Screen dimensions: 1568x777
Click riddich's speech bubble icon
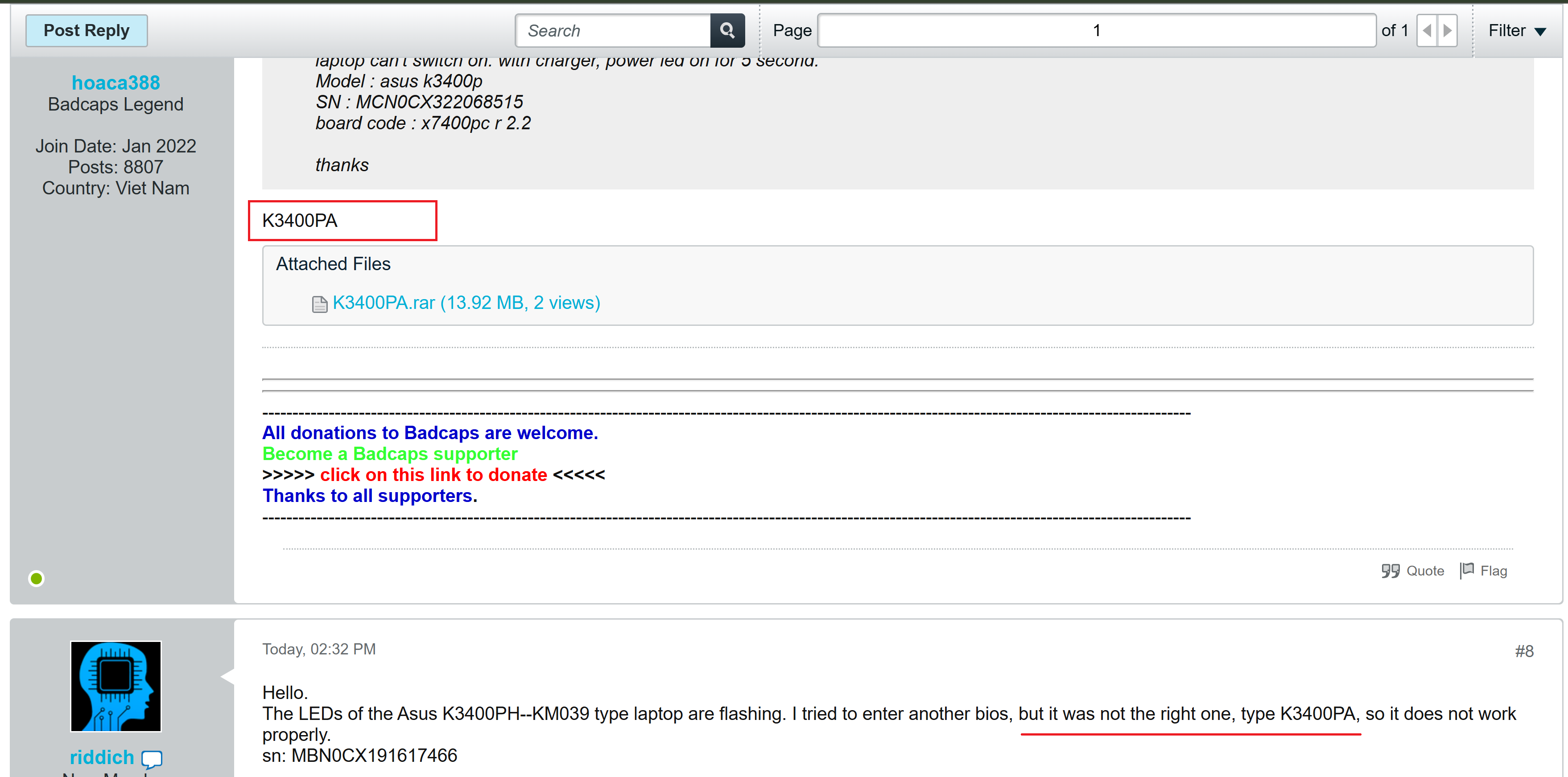[152, 758]
